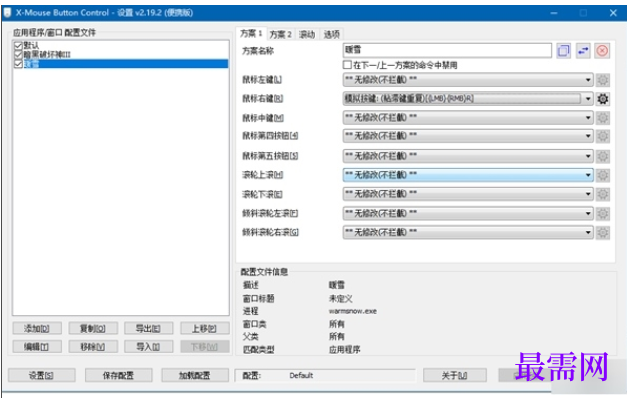The height and width of the screenshot is (398, 627).
Task: Click the 加载配置 button
Action: 195,375
